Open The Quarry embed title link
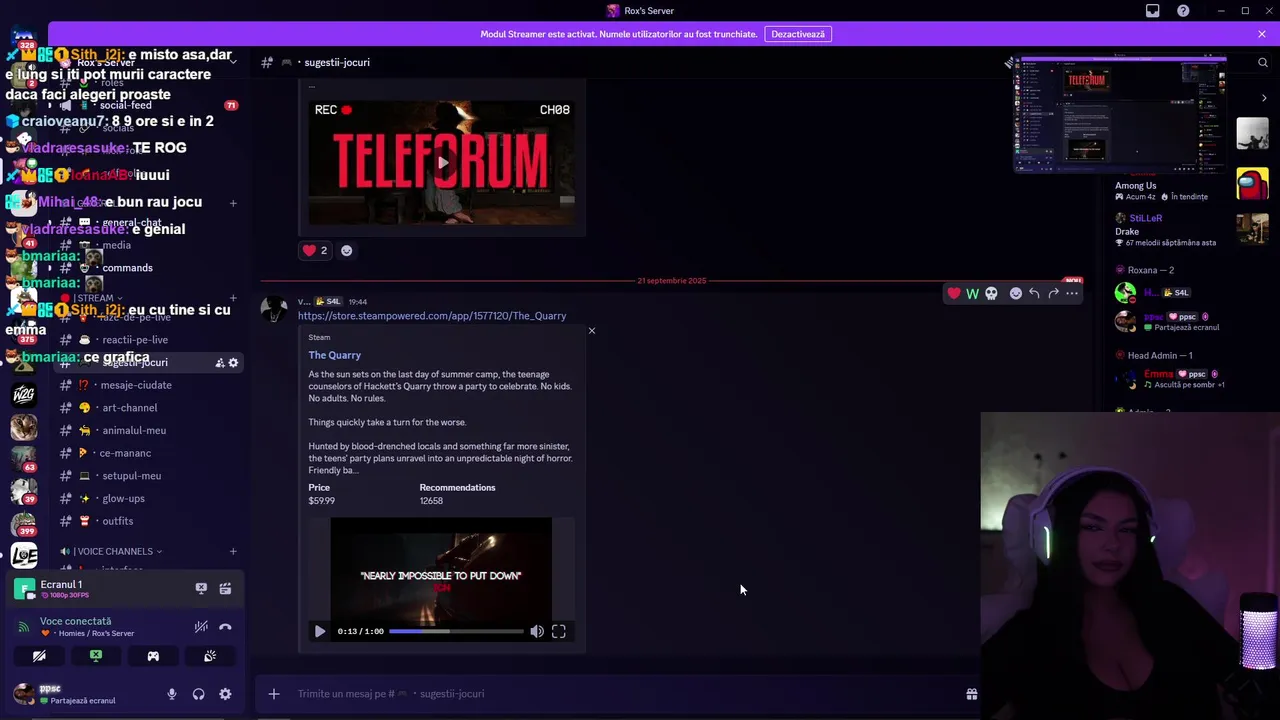The width and height of the screenshot is (1280, 720). (334, 355)
